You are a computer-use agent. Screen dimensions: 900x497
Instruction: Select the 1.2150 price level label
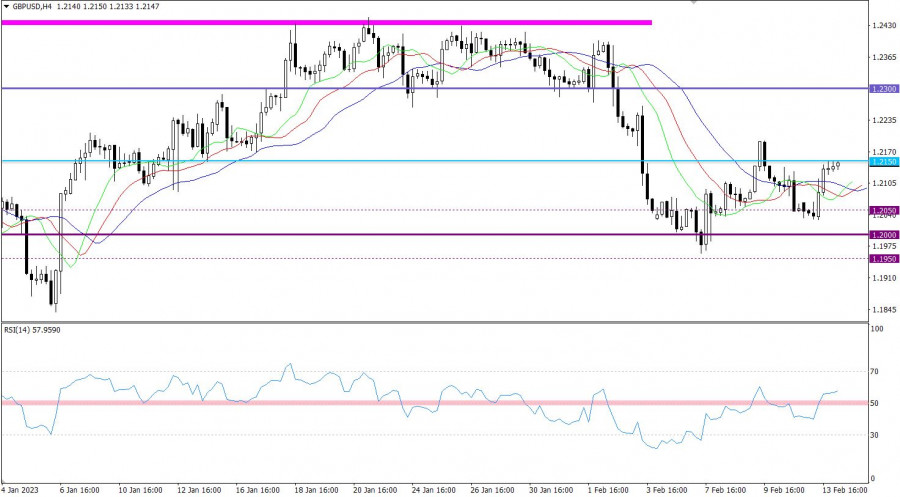click(883, 161)
